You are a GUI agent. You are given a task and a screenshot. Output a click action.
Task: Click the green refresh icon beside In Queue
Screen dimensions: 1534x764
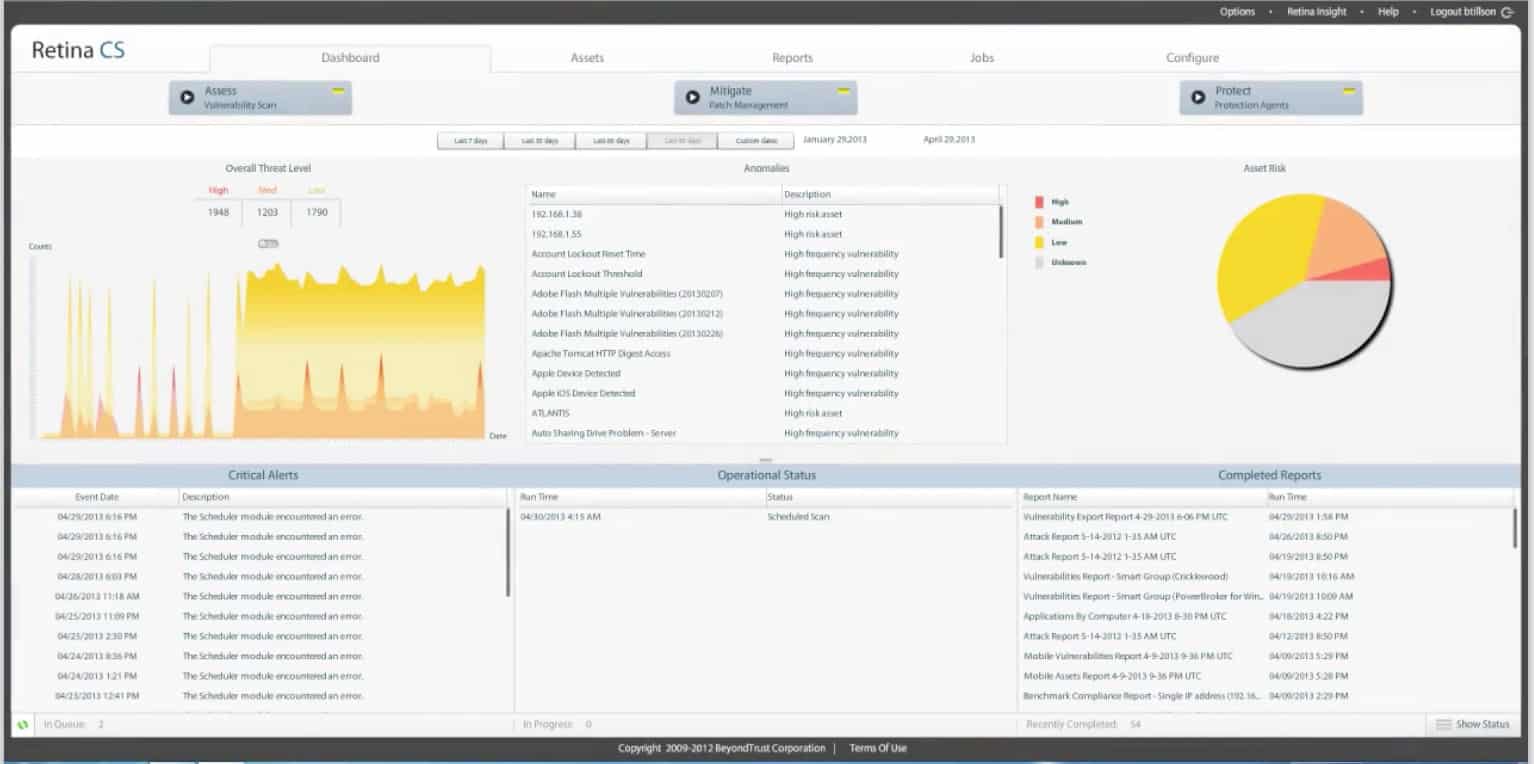[22, 724]
